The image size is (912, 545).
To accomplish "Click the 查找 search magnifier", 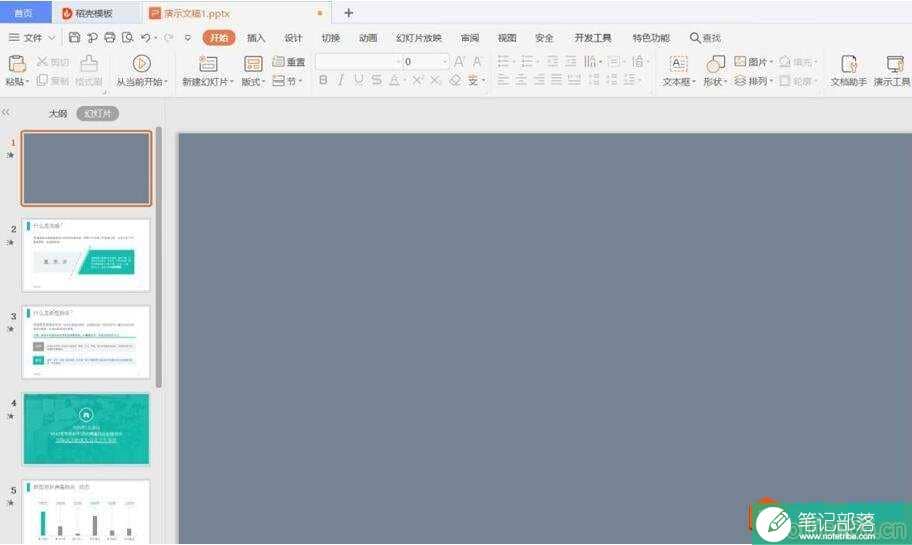I will pos(695,37).
